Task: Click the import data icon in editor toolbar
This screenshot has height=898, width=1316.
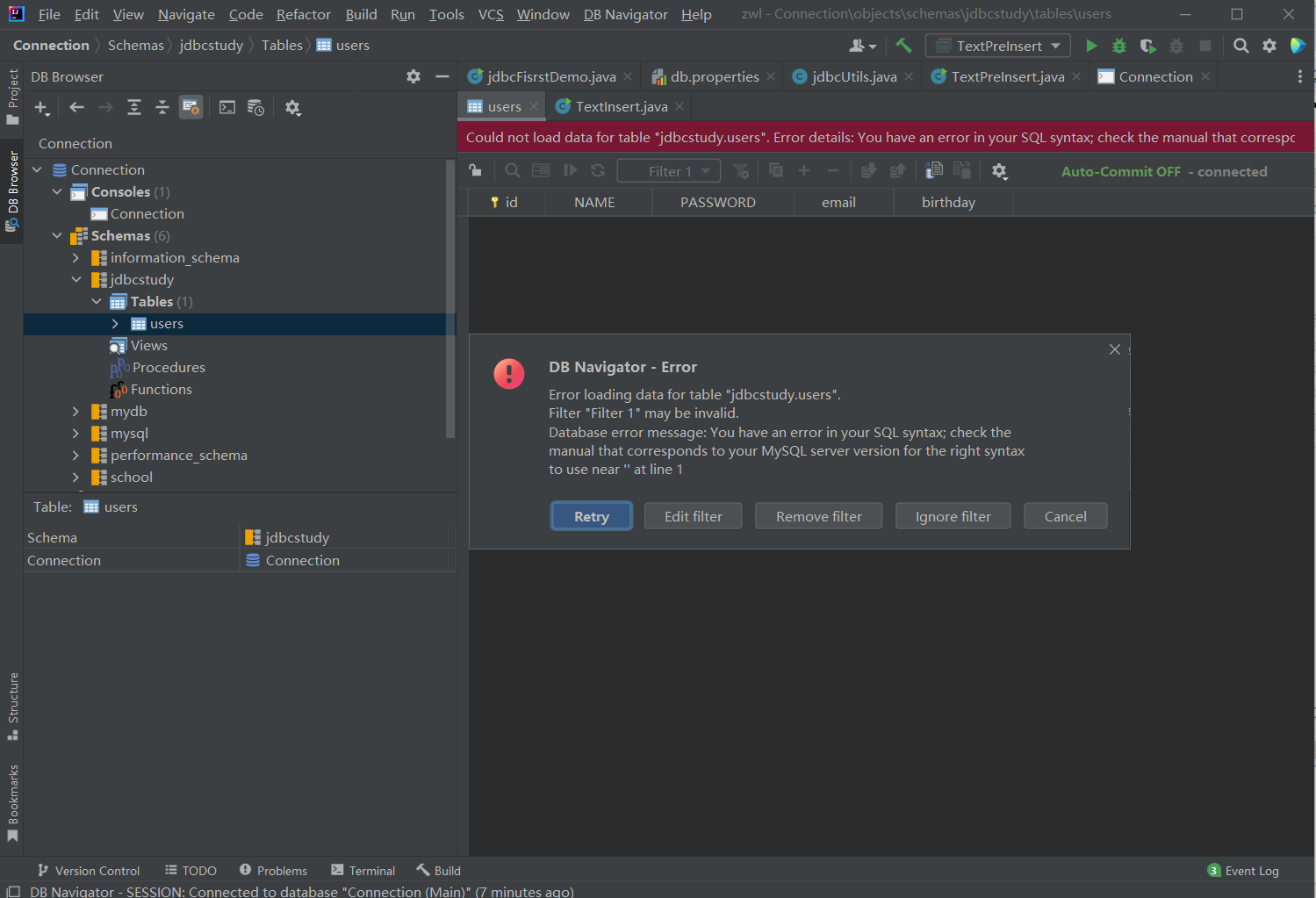Action: 869,170
